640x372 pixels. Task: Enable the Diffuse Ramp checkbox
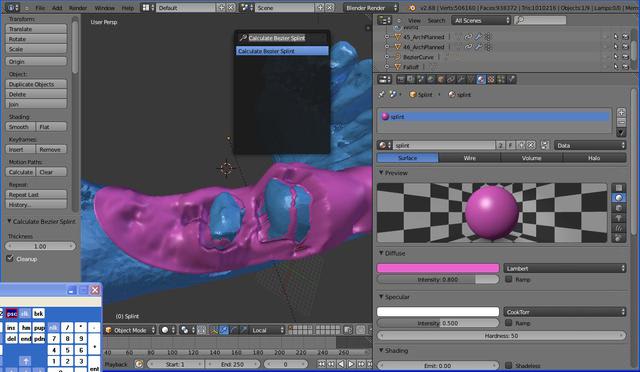coord(509,279)
